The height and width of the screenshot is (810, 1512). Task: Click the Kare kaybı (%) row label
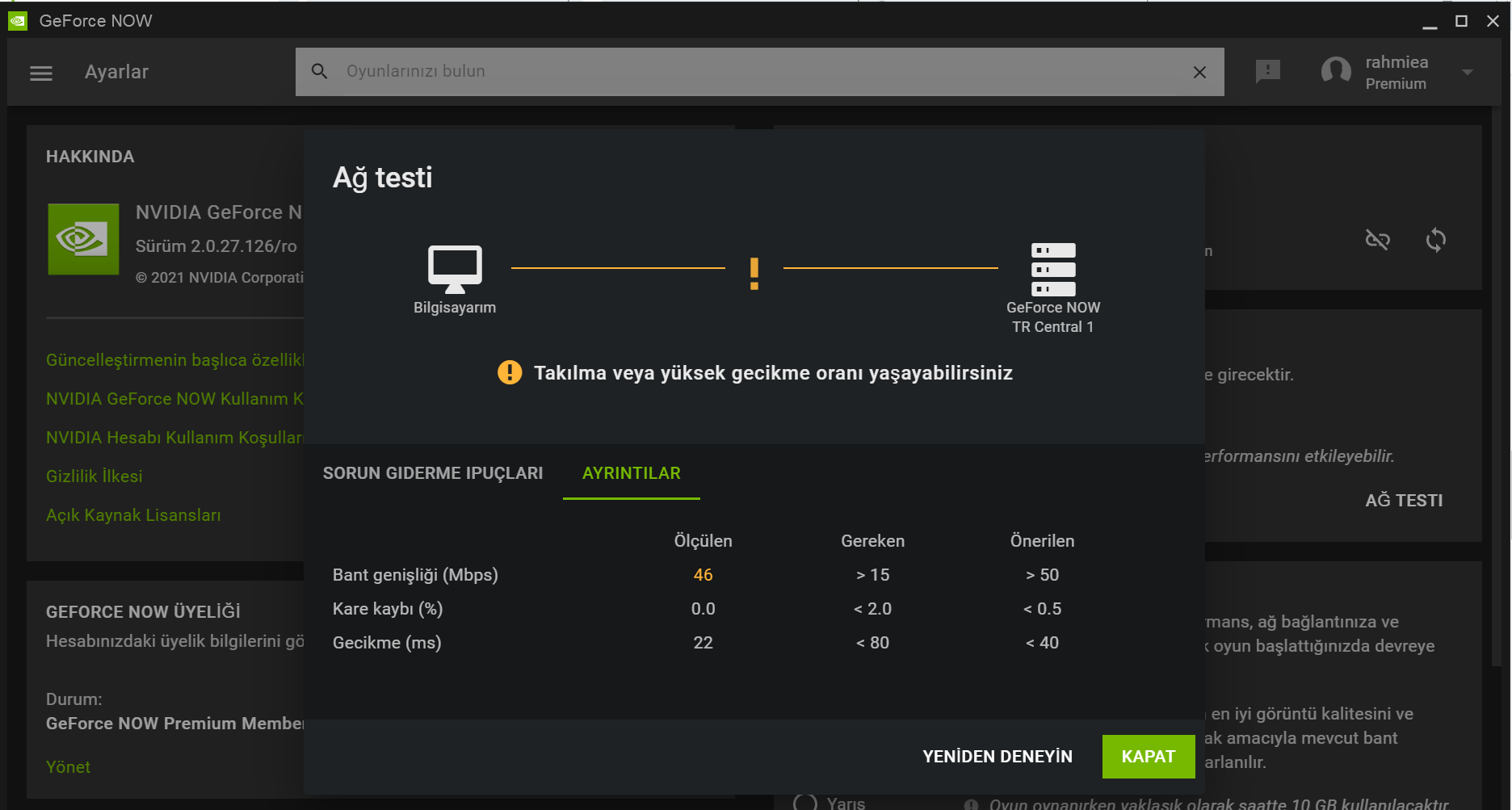[388, 609]
